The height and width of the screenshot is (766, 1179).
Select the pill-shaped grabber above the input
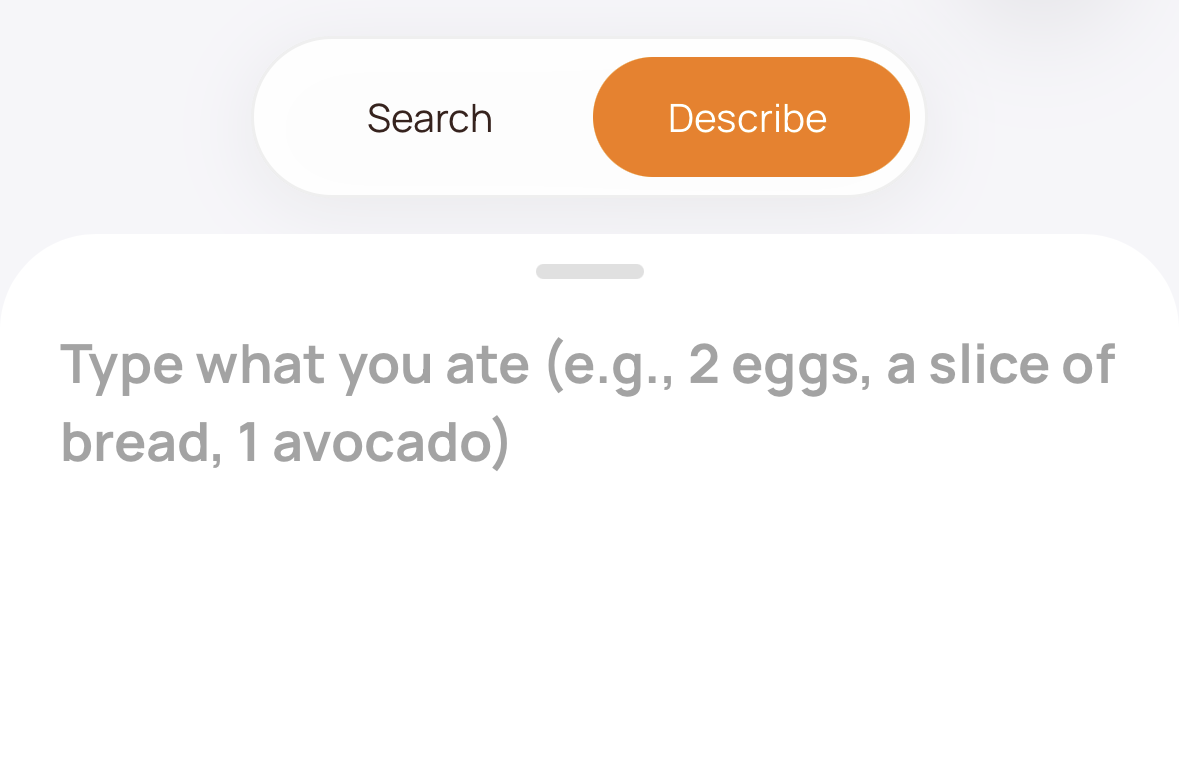pyautogui.click(x=590, y=271)
